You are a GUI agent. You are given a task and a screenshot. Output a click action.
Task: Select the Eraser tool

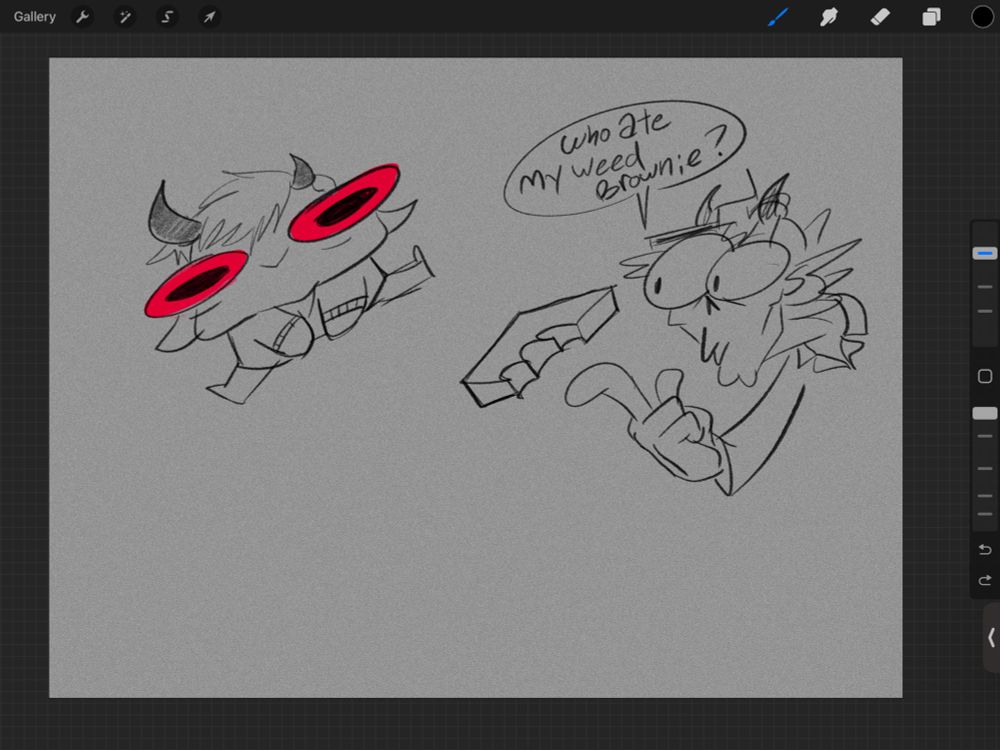880,17
